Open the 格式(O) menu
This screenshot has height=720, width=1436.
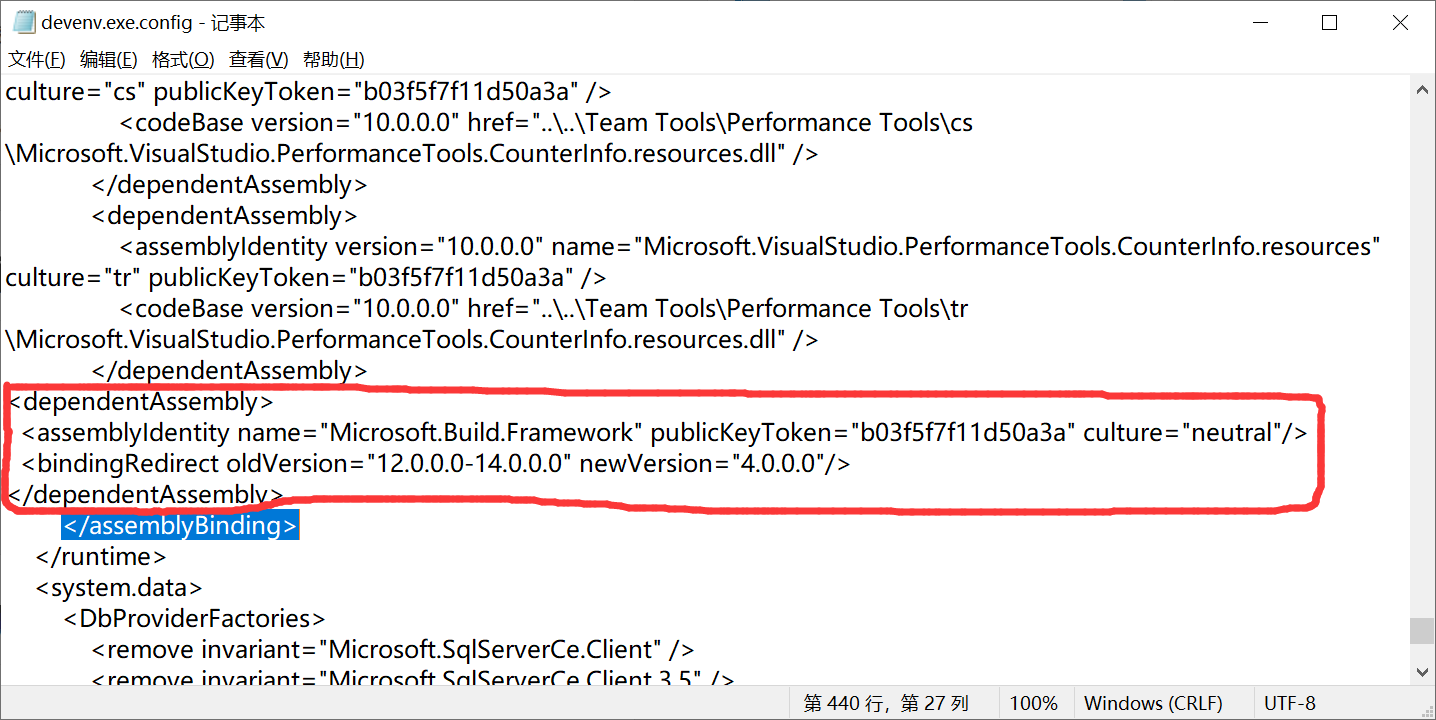coord(183,60)
